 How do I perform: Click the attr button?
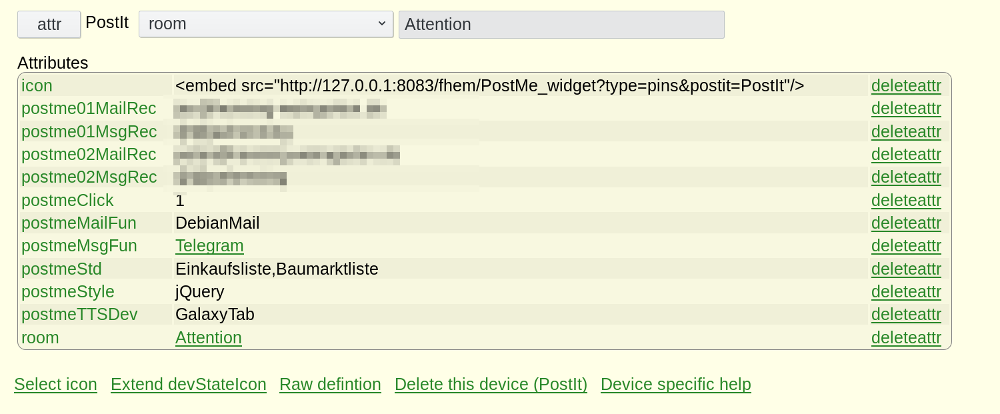click(x=49, y=24)
